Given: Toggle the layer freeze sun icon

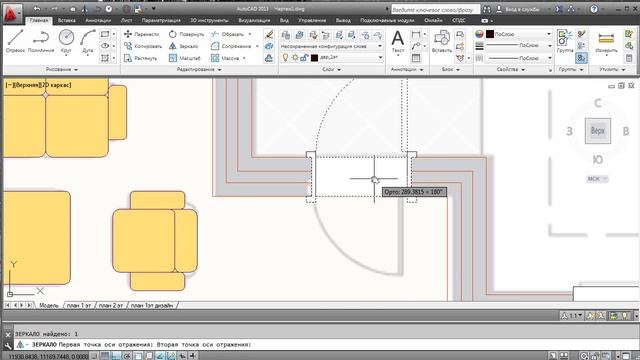Looking at the screenshot, I should click(295, 58).
